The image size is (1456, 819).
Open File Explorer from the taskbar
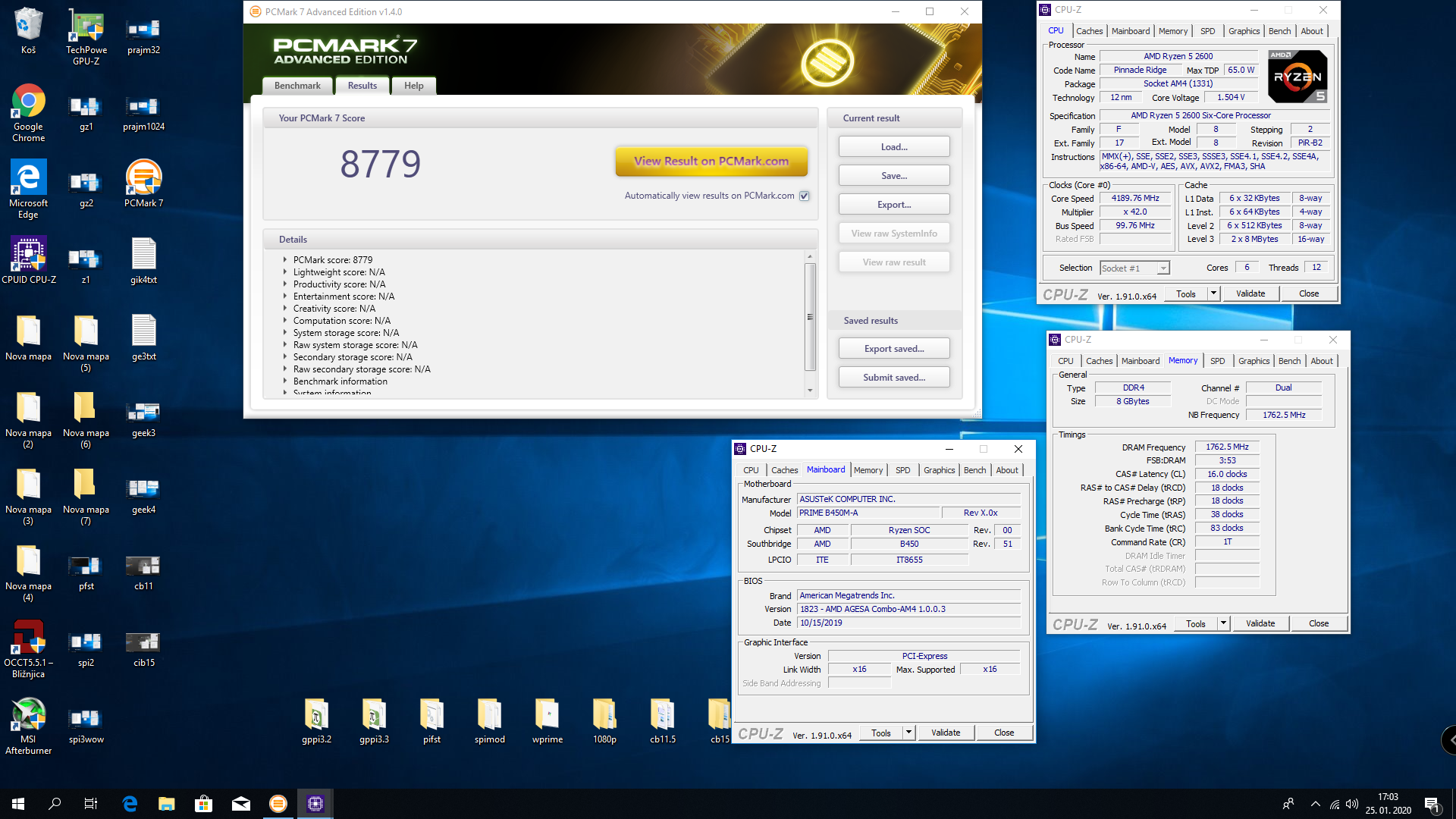click(166, 804)
